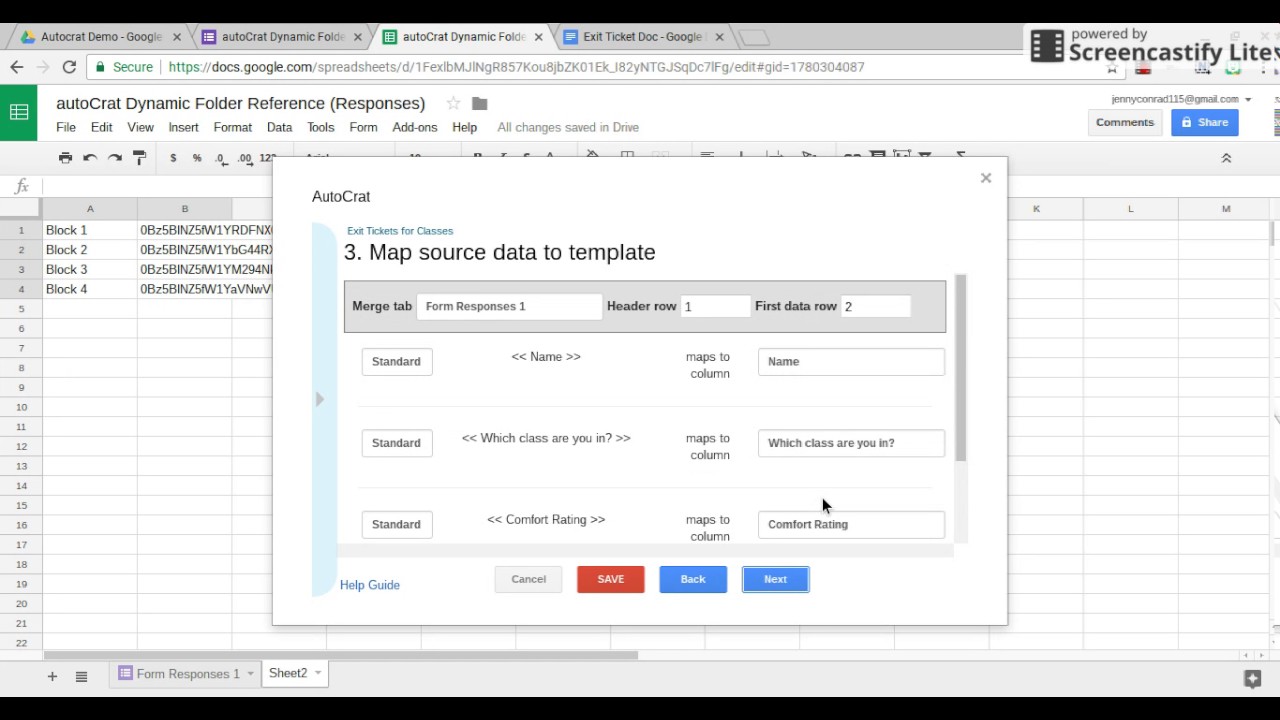
Task: Collapse the menus with chevron icon
Action: click(x=1226, y=158)
